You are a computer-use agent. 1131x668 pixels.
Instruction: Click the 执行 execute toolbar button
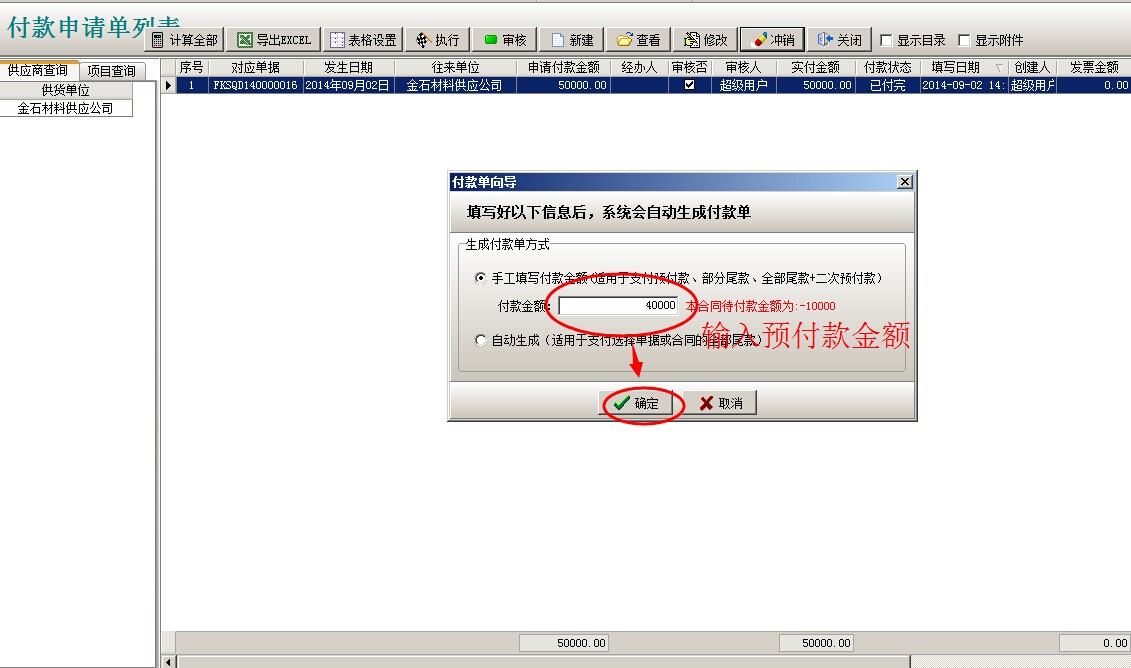(x=437, y=40)
